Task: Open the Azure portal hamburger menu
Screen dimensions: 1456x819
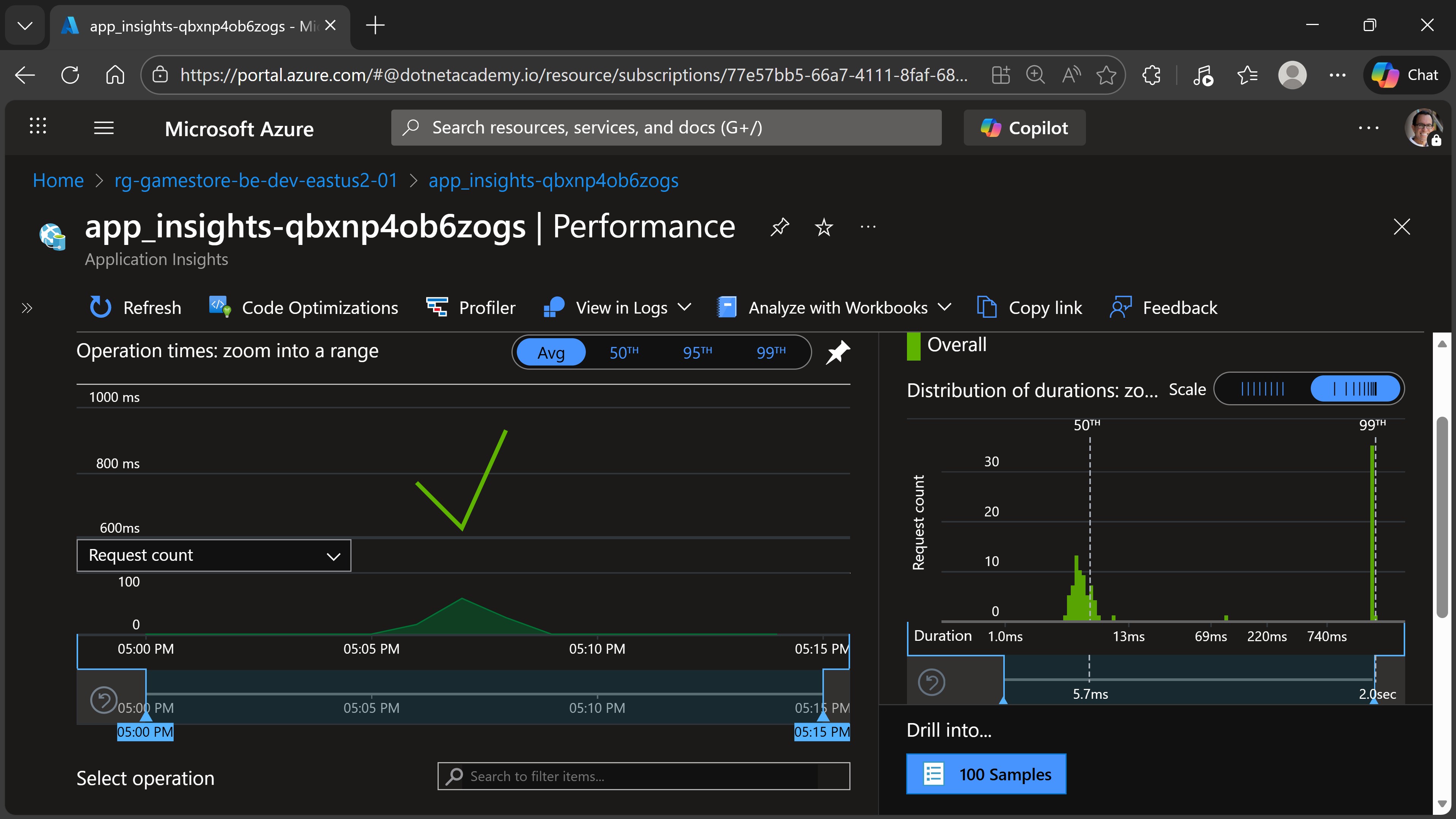Action: (104, 128)
